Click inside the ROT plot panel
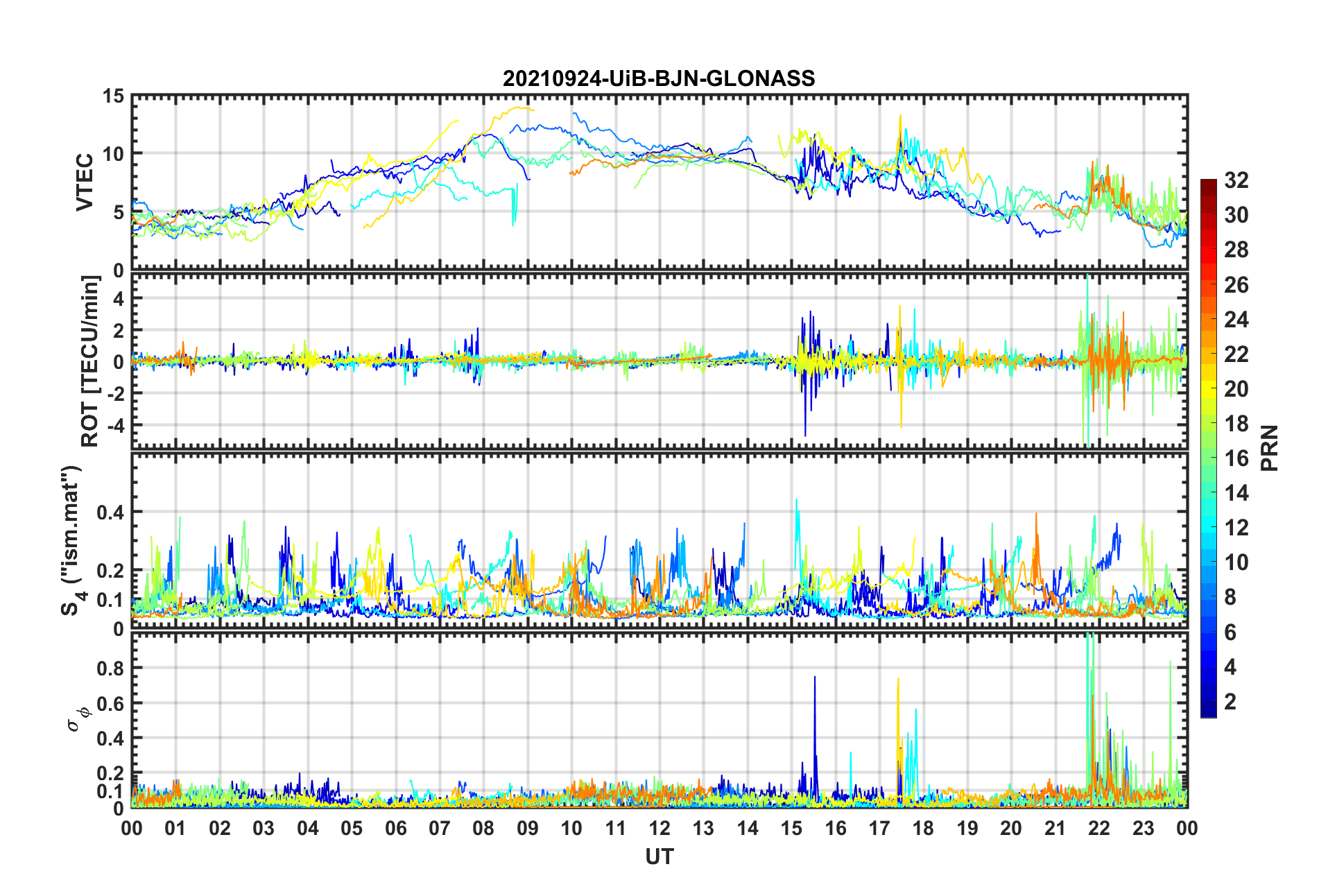The width and height of the screenshot is (1319, 896). click(x=659, y=360)
